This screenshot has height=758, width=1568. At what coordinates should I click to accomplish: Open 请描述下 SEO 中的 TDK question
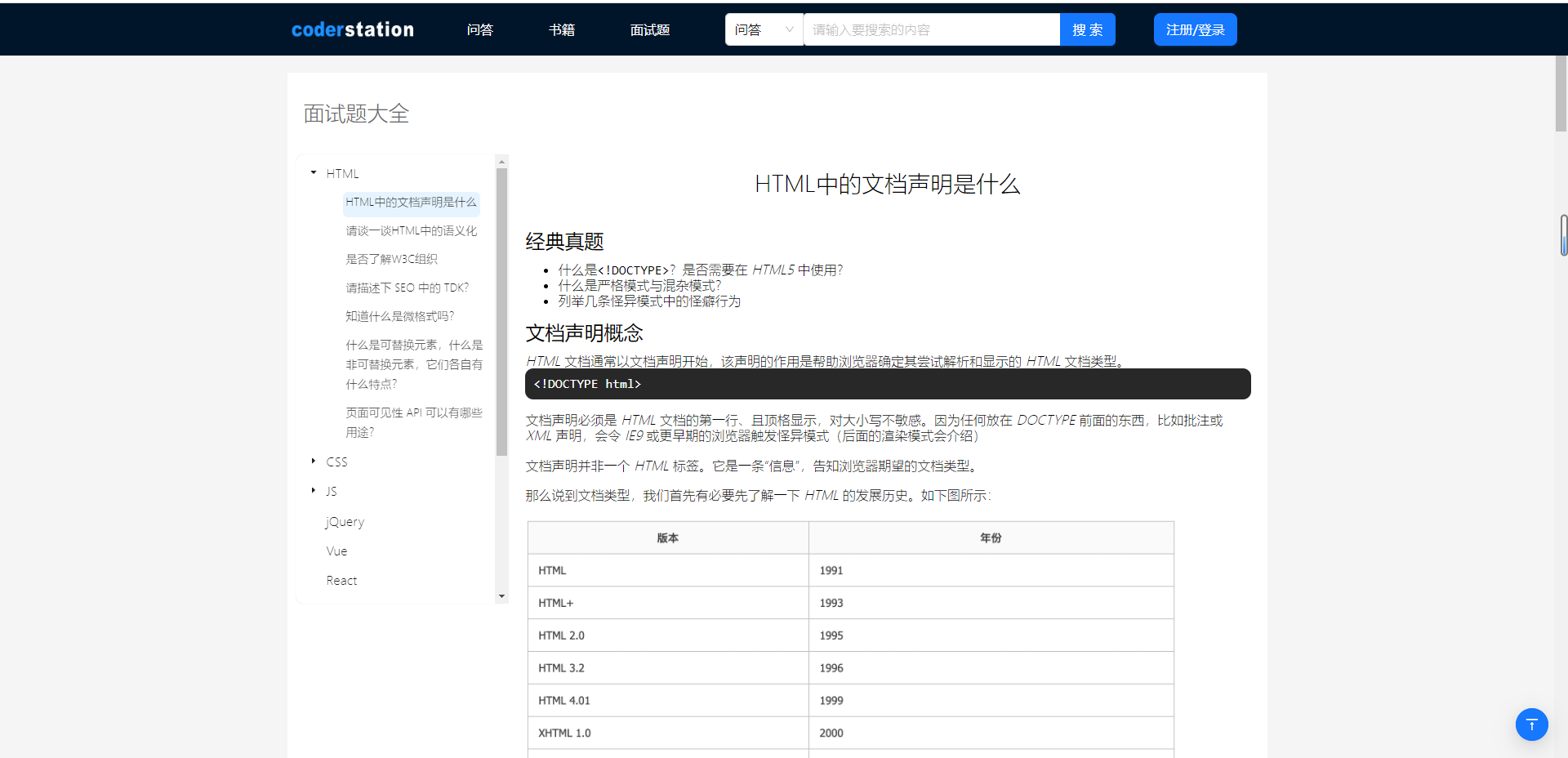(407, 288)
